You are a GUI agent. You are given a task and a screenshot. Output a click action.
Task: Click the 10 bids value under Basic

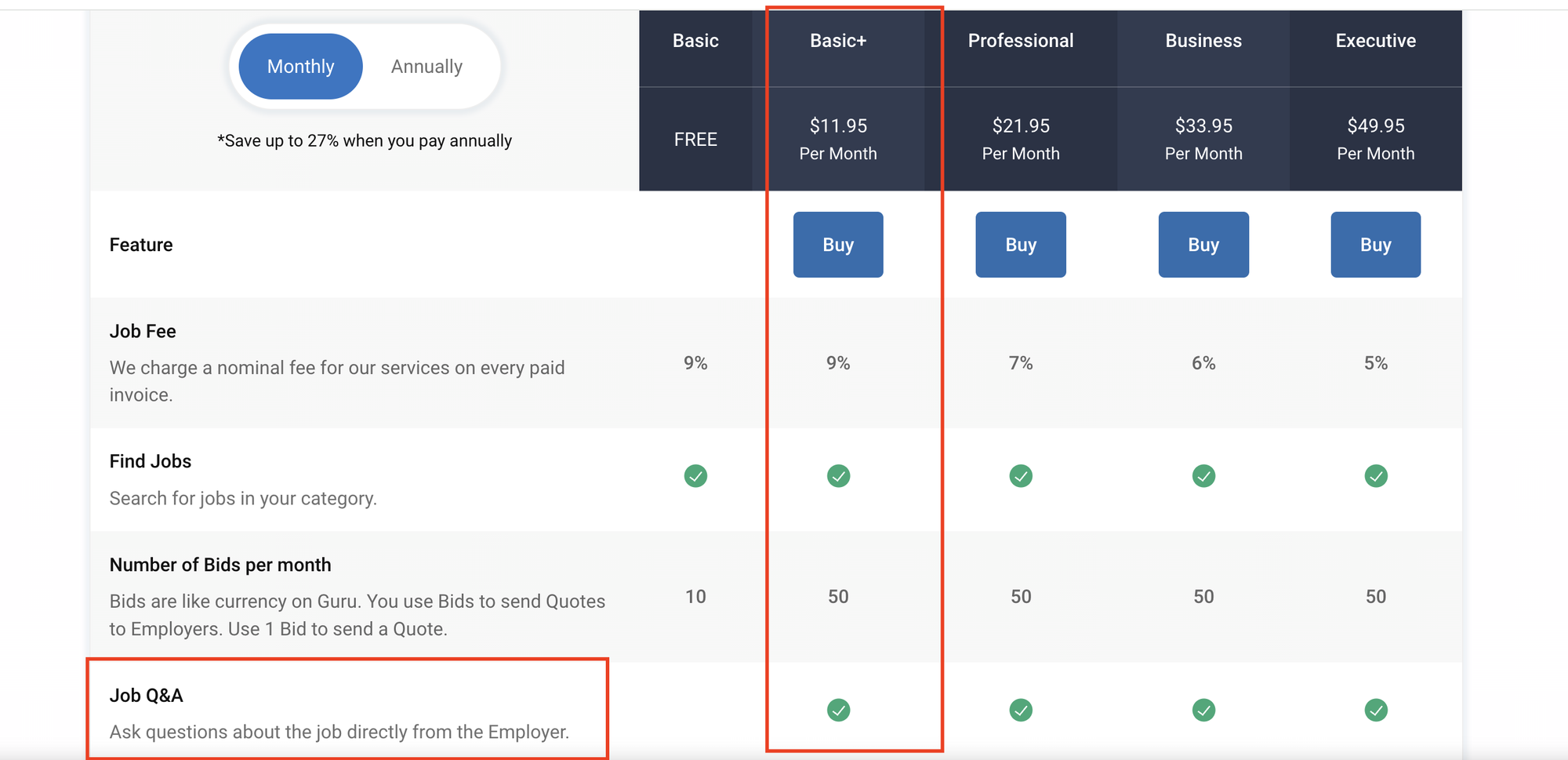(695, 597)
